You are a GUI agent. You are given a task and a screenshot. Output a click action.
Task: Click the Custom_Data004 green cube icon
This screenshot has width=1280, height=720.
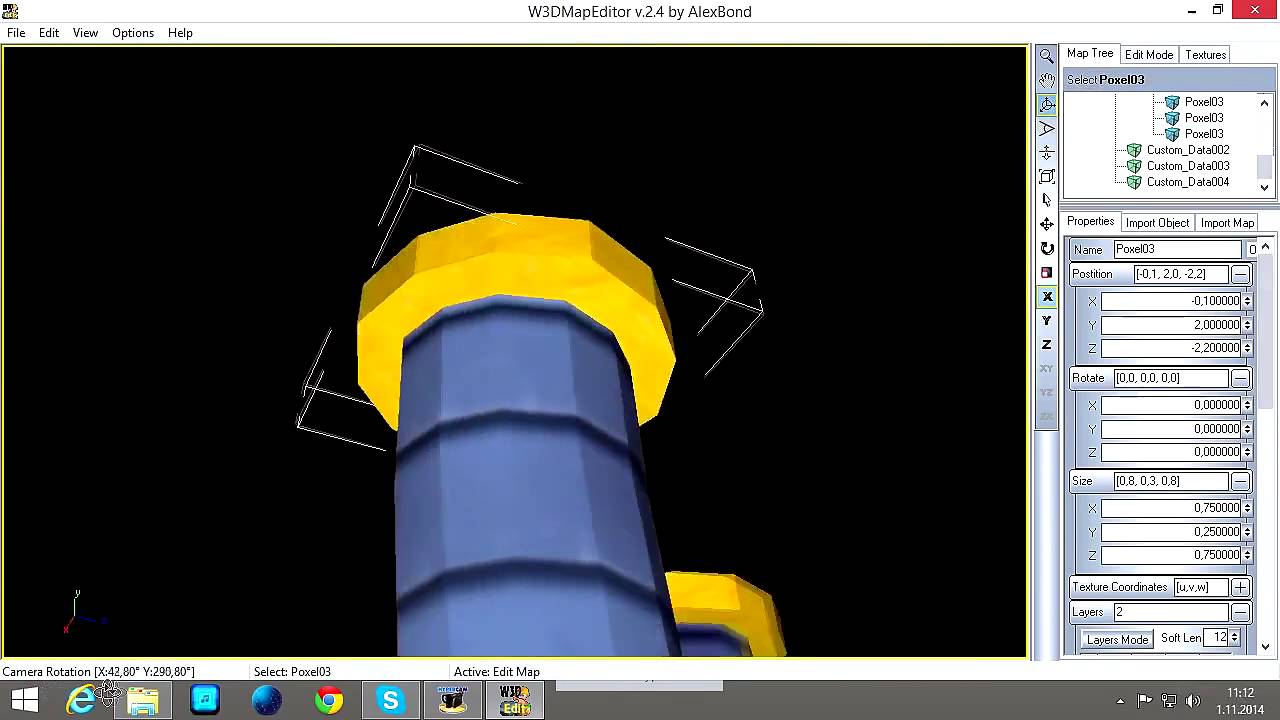point(1134,182)
